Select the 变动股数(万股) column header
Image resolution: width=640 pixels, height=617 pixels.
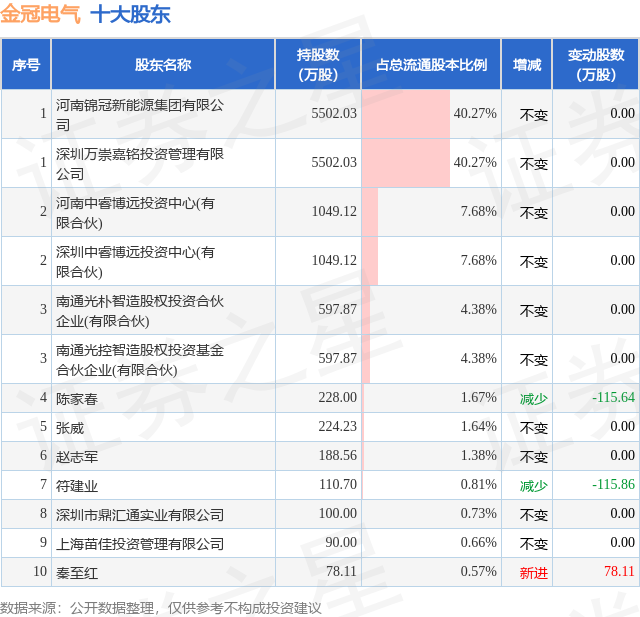tap(596, 64)
